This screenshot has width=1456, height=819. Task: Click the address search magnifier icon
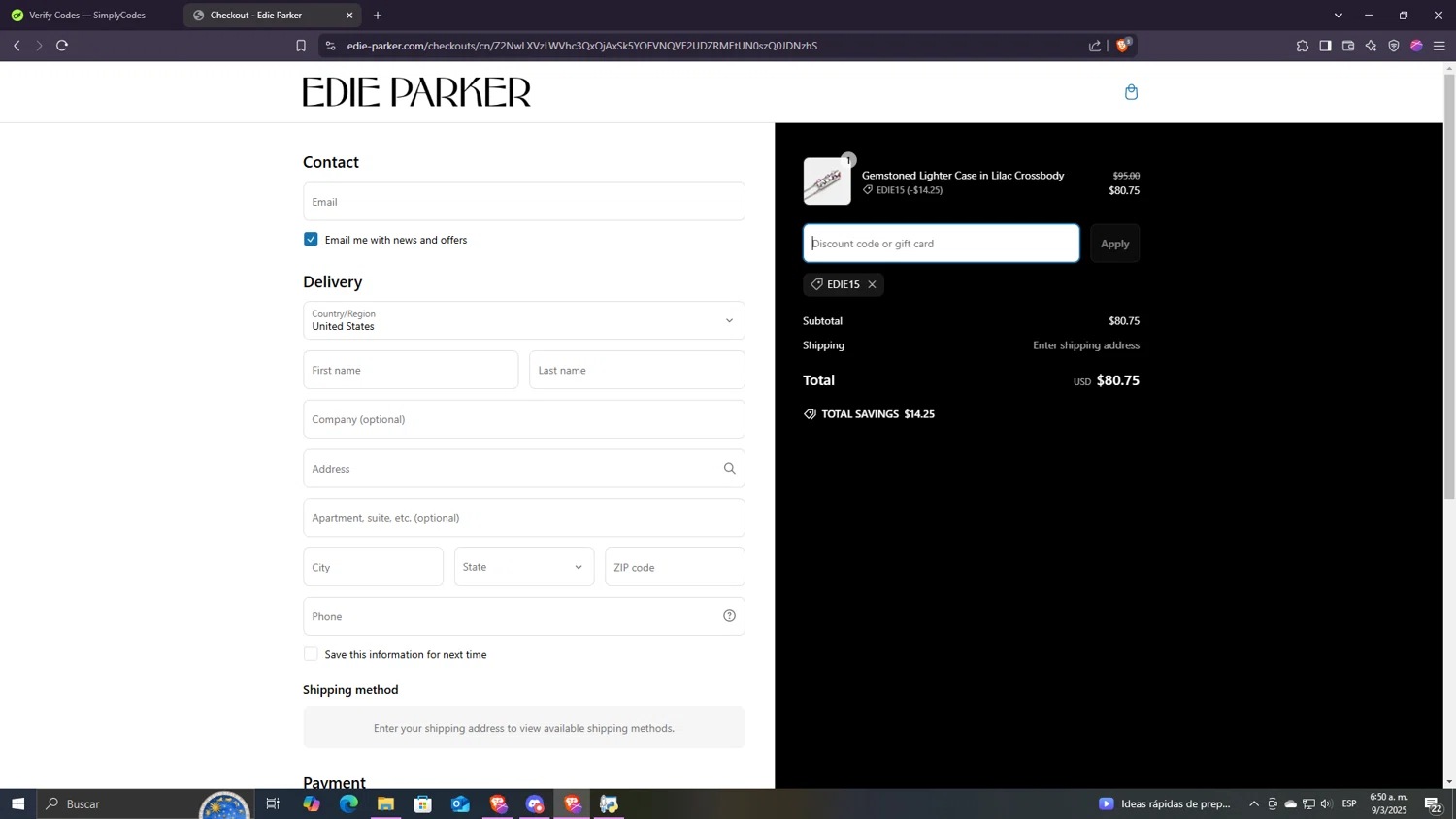(729, 469)
